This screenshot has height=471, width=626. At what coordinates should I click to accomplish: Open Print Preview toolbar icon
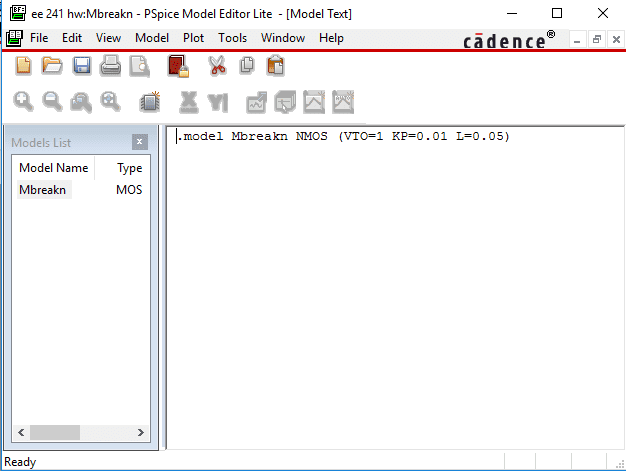coord(139,66)
